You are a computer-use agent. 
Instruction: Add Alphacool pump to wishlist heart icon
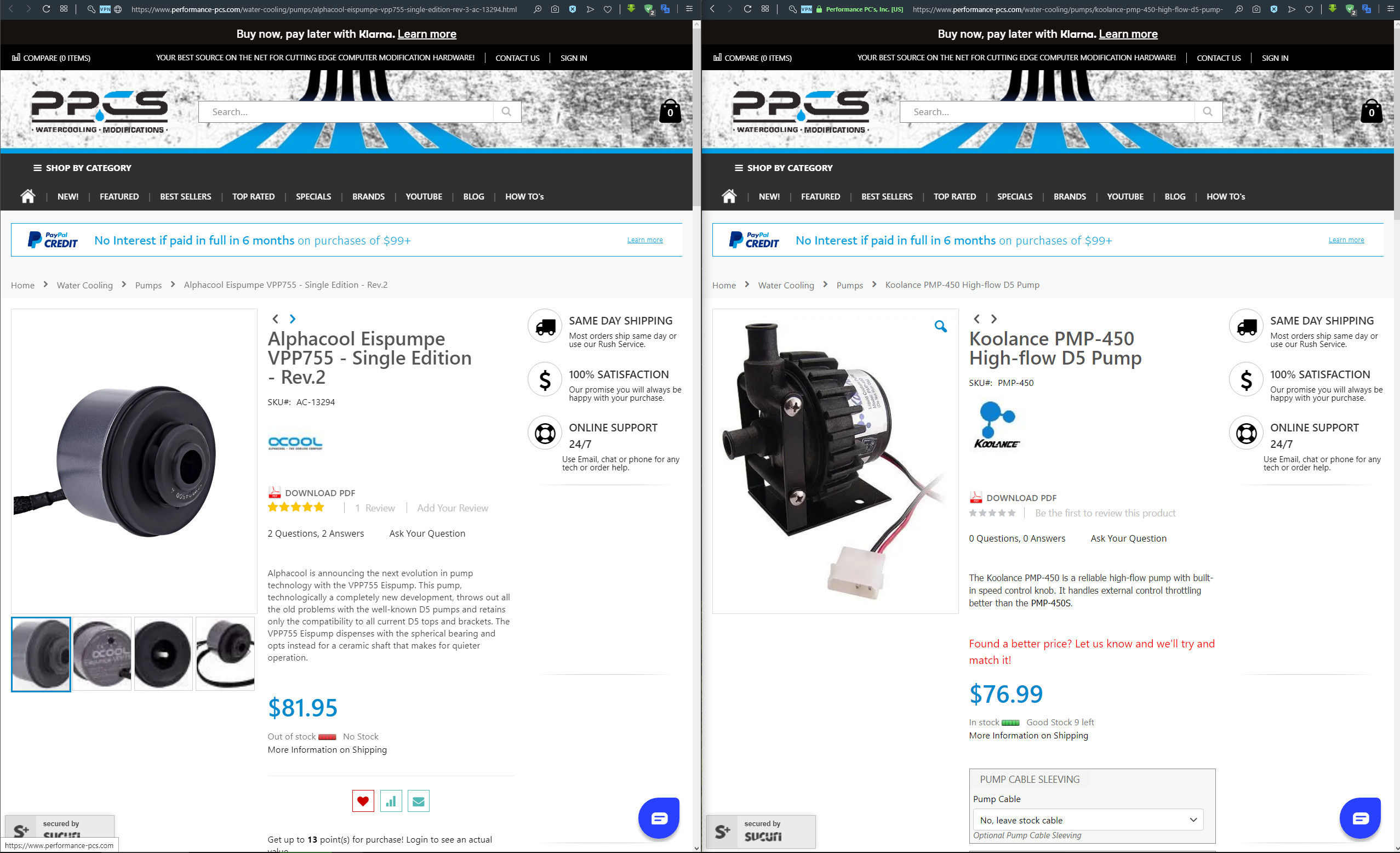(x=363, y=801)
